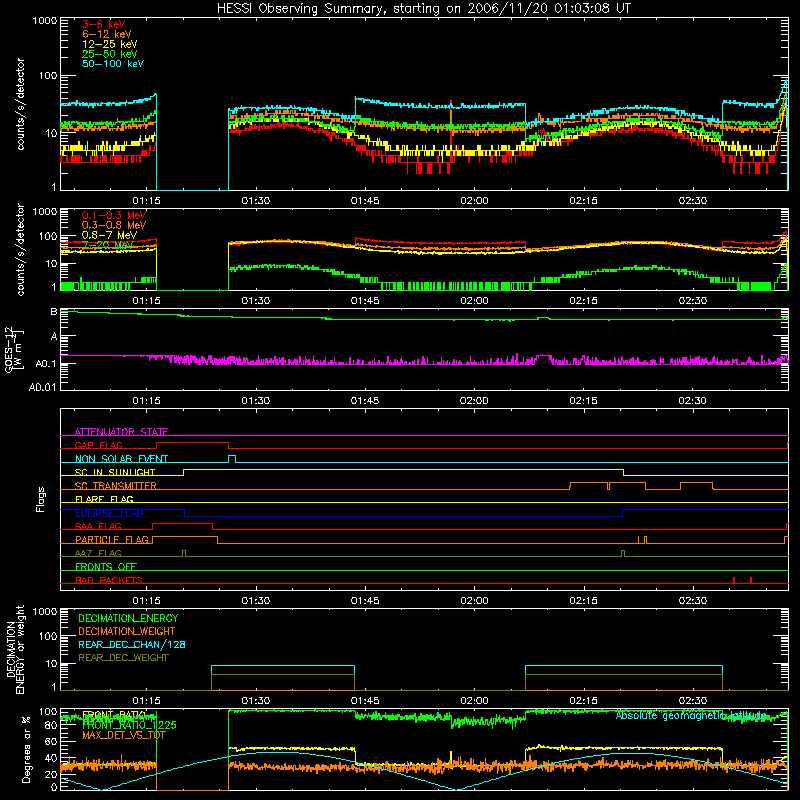
Task: Click the HESSI Observing Summary title text
Action: (x=423, y=9)
